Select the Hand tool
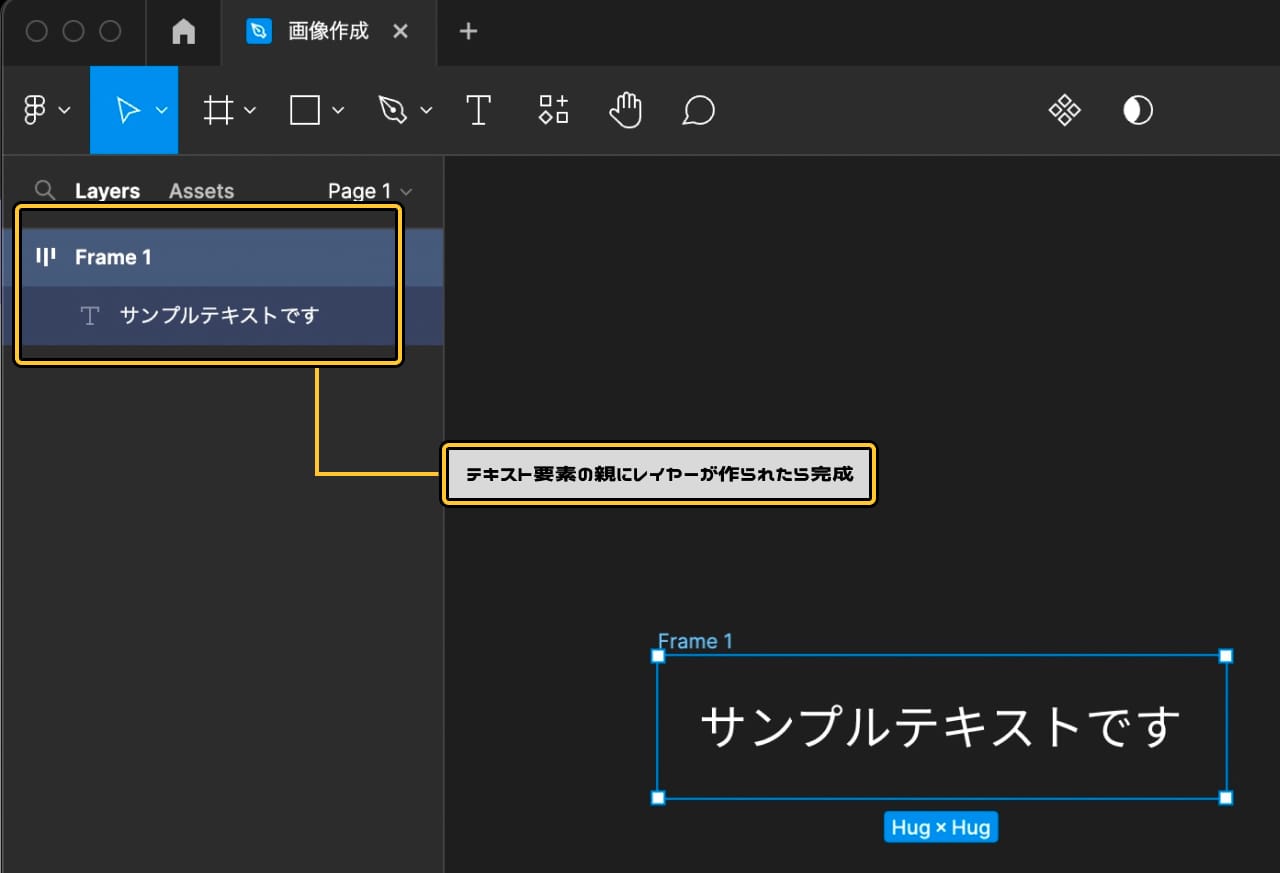The image size is (1280, 873). (625, 110)
